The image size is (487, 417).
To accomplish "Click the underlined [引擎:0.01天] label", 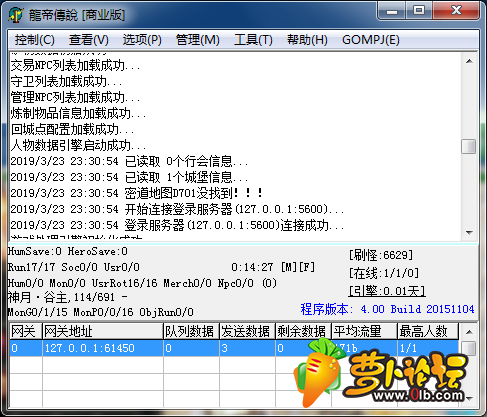I will point(387,291).
